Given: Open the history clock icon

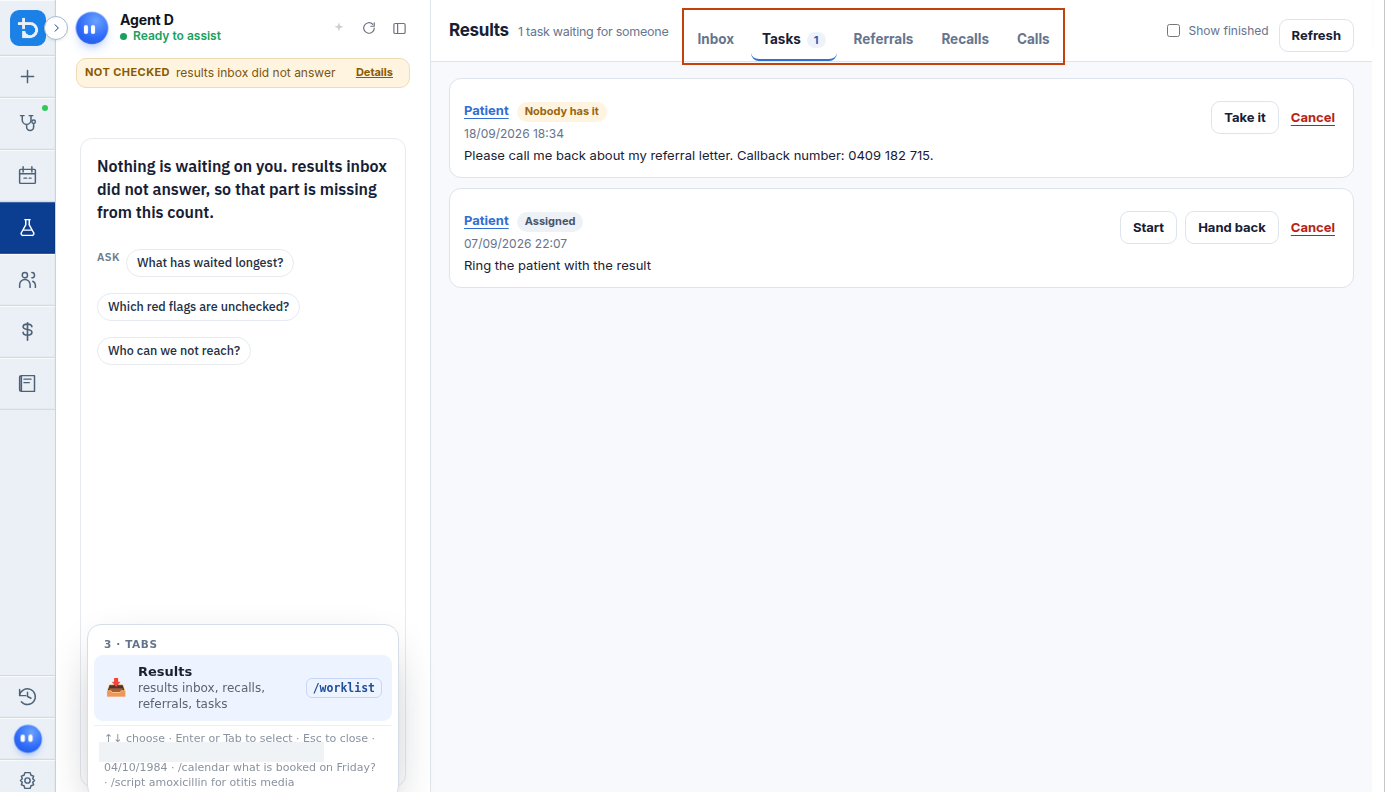Looking at the screenshot, I should (27, 697).
